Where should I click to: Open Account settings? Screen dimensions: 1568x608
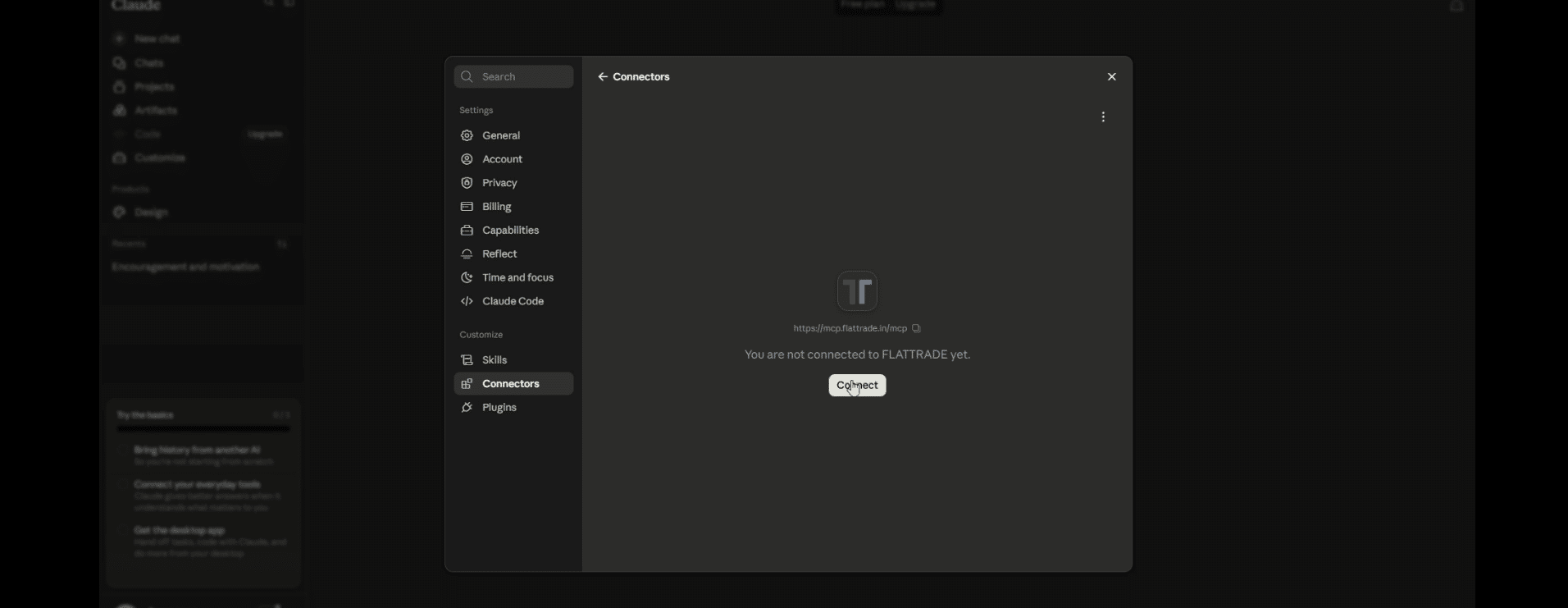click(x=513, y=160)
